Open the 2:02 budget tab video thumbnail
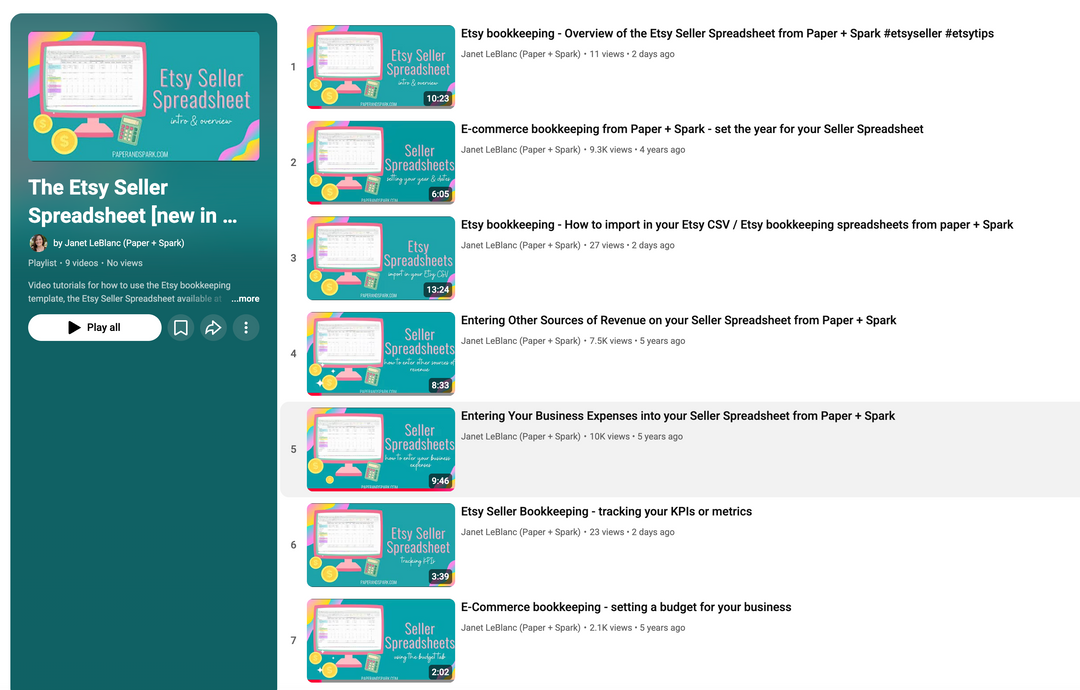 (381, 640)
